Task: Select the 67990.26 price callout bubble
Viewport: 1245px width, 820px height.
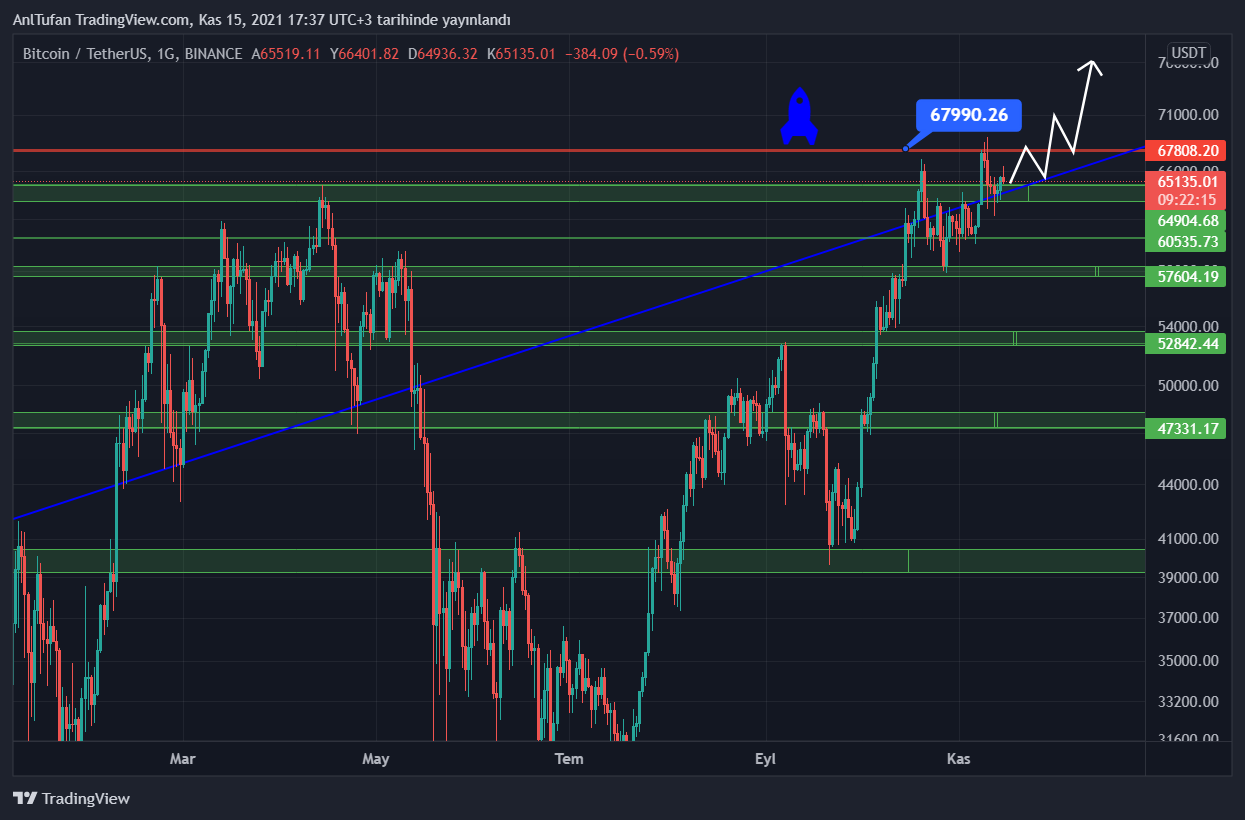Action: click(x=967, y=115)
